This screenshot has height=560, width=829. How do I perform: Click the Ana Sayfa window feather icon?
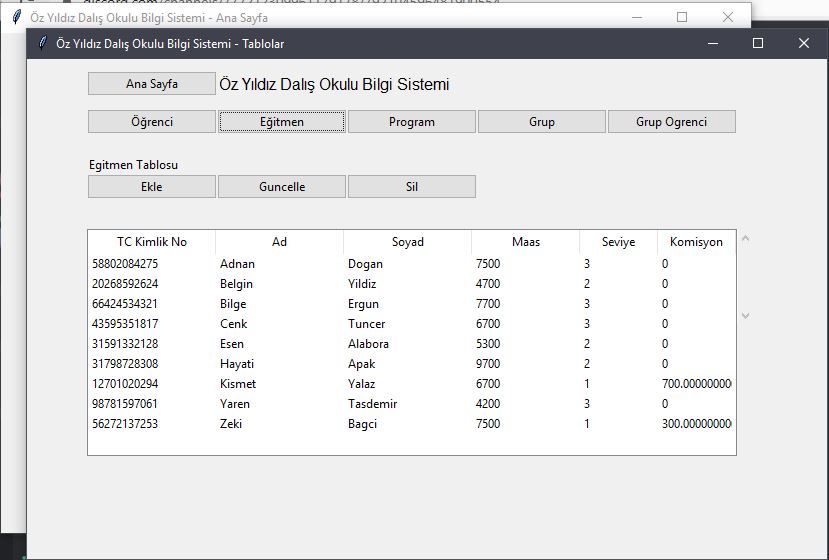(17, 17)
